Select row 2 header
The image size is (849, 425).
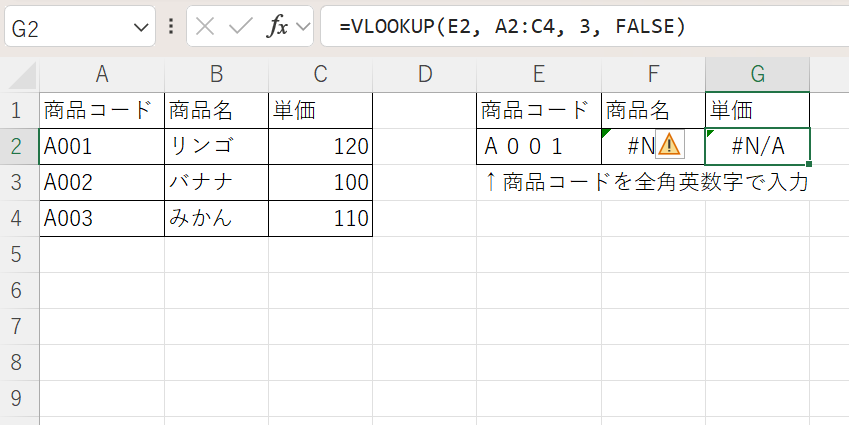click(x=19, y=147)
